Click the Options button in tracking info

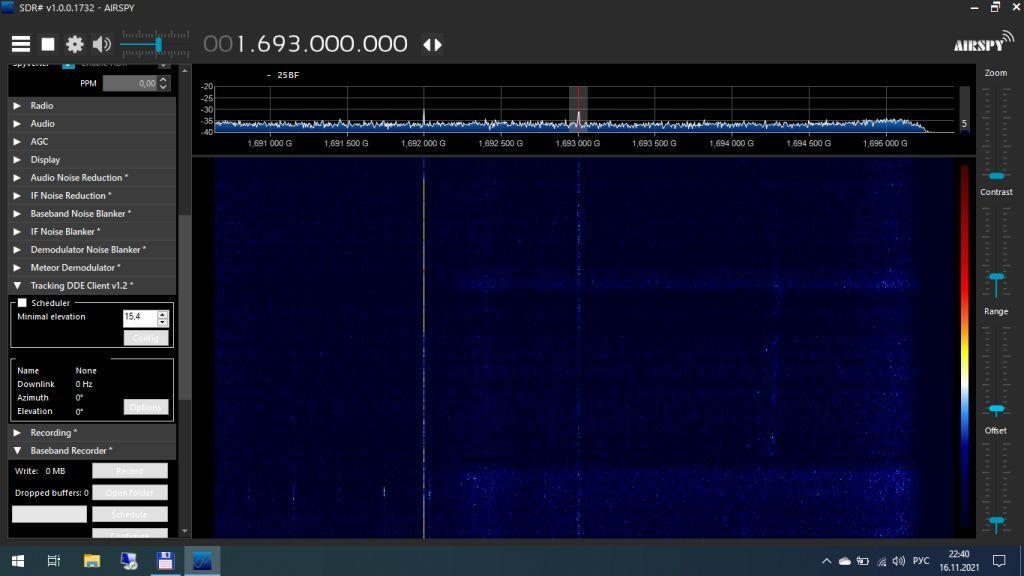[x=146, y=407]
